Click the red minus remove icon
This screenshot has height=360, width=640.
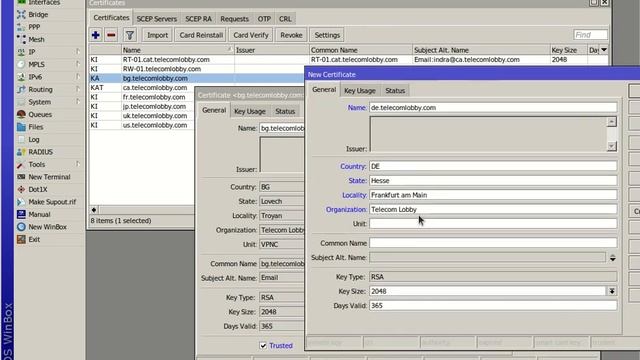(111, 35)
